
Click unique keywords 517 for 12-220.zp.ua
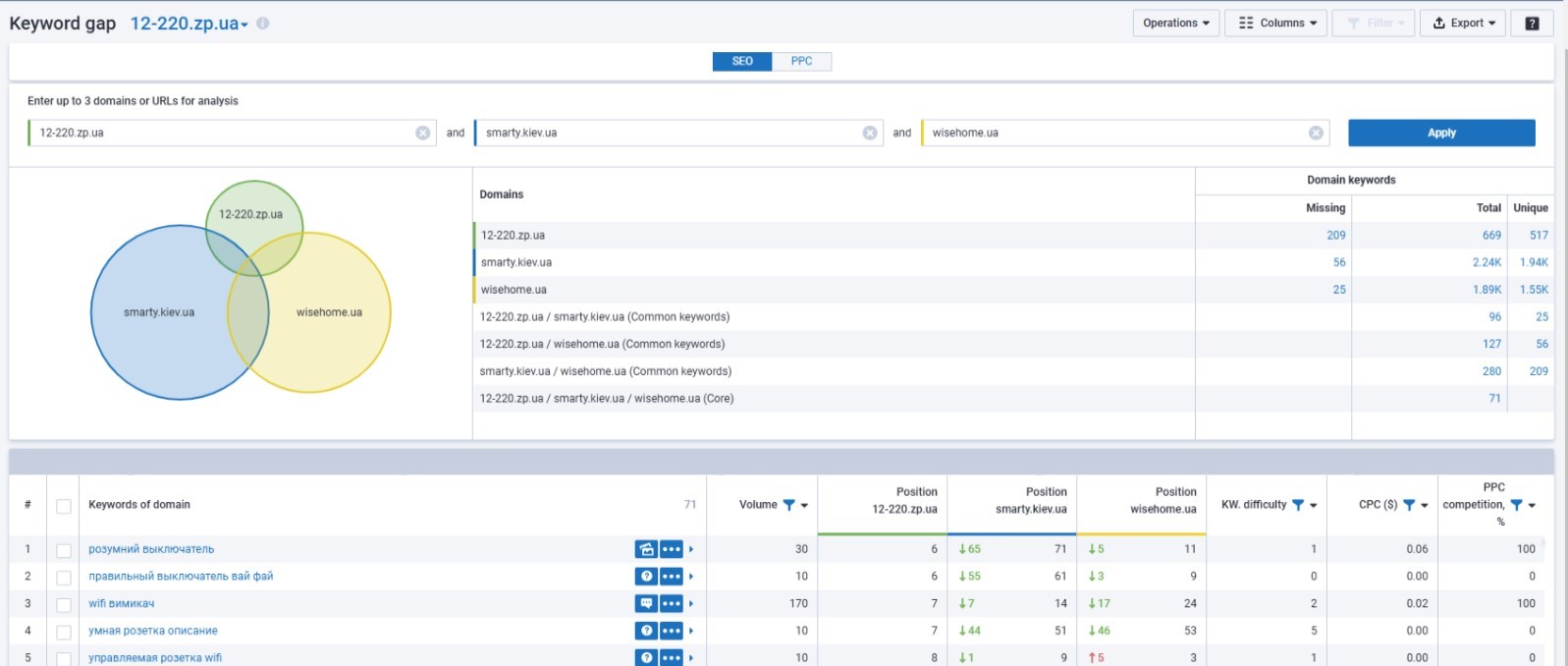pos(1539,236)
